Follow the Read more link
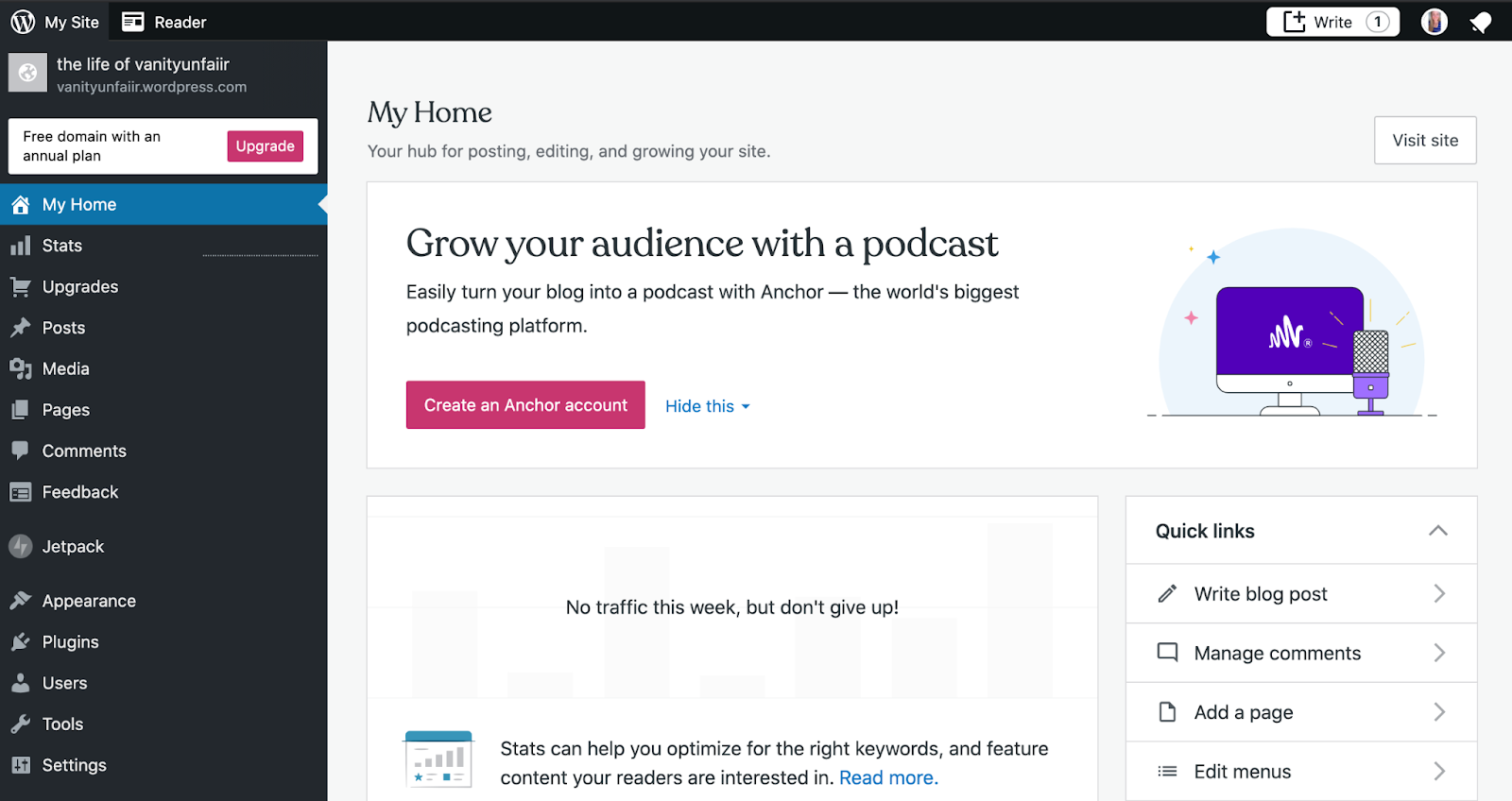The height and width of the screenshot is (801, 1512). point(888,777)
